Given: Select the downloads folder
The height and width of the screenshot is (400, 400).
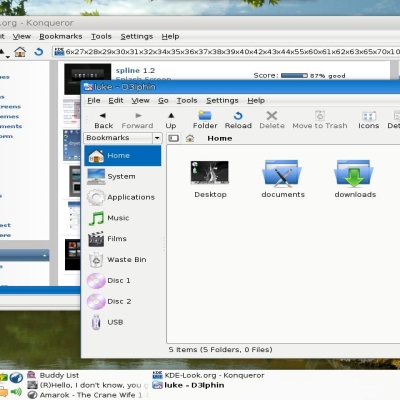Looking at the screenshot, I should tap(355, 179).
